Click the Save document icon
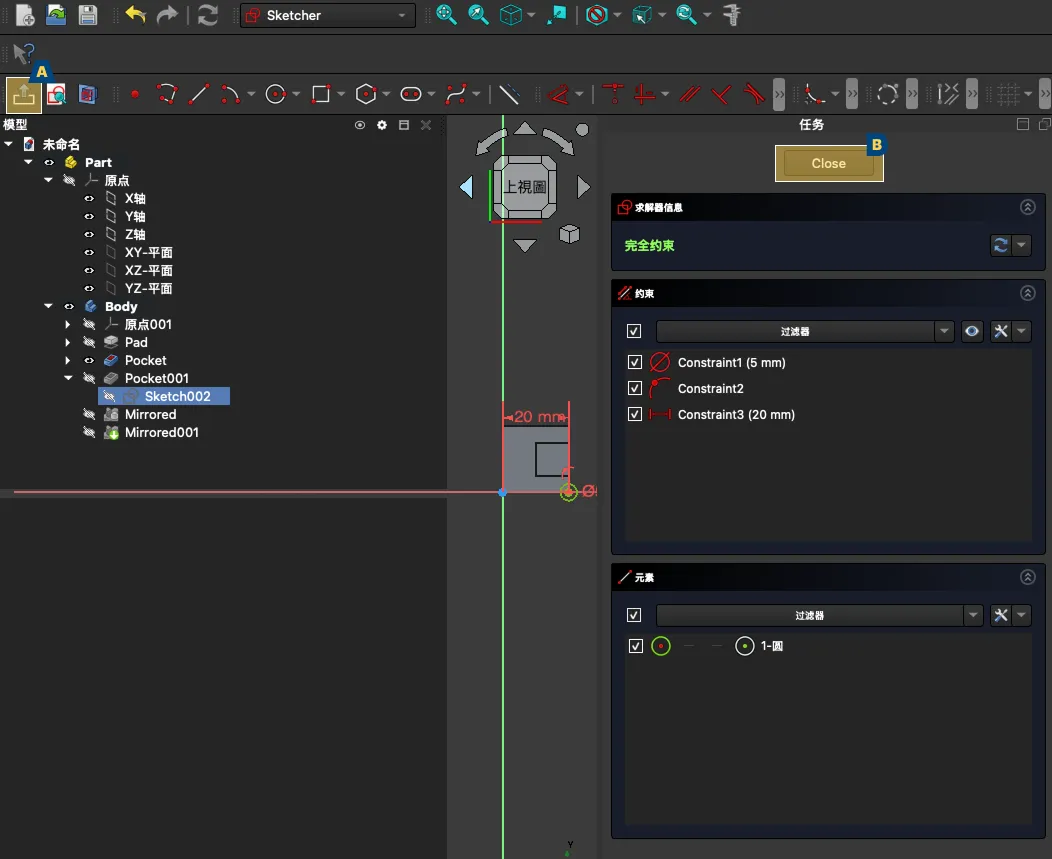 [x=88, y=15]
